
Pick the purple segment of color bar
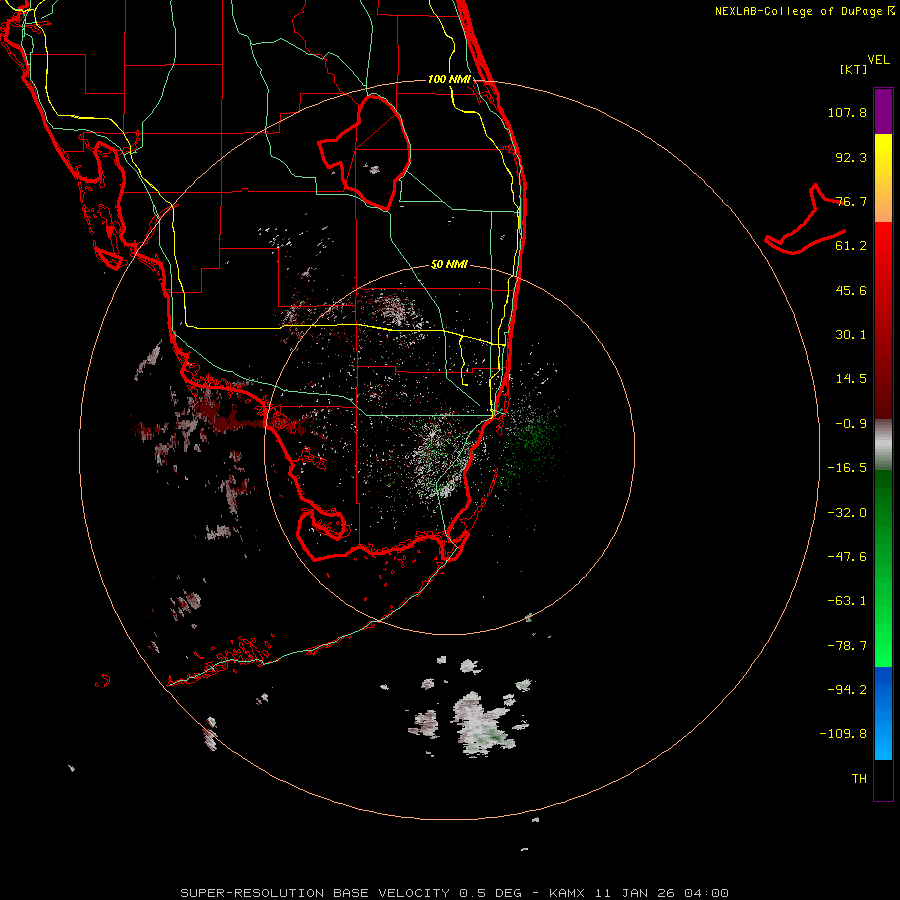[883, 111]
